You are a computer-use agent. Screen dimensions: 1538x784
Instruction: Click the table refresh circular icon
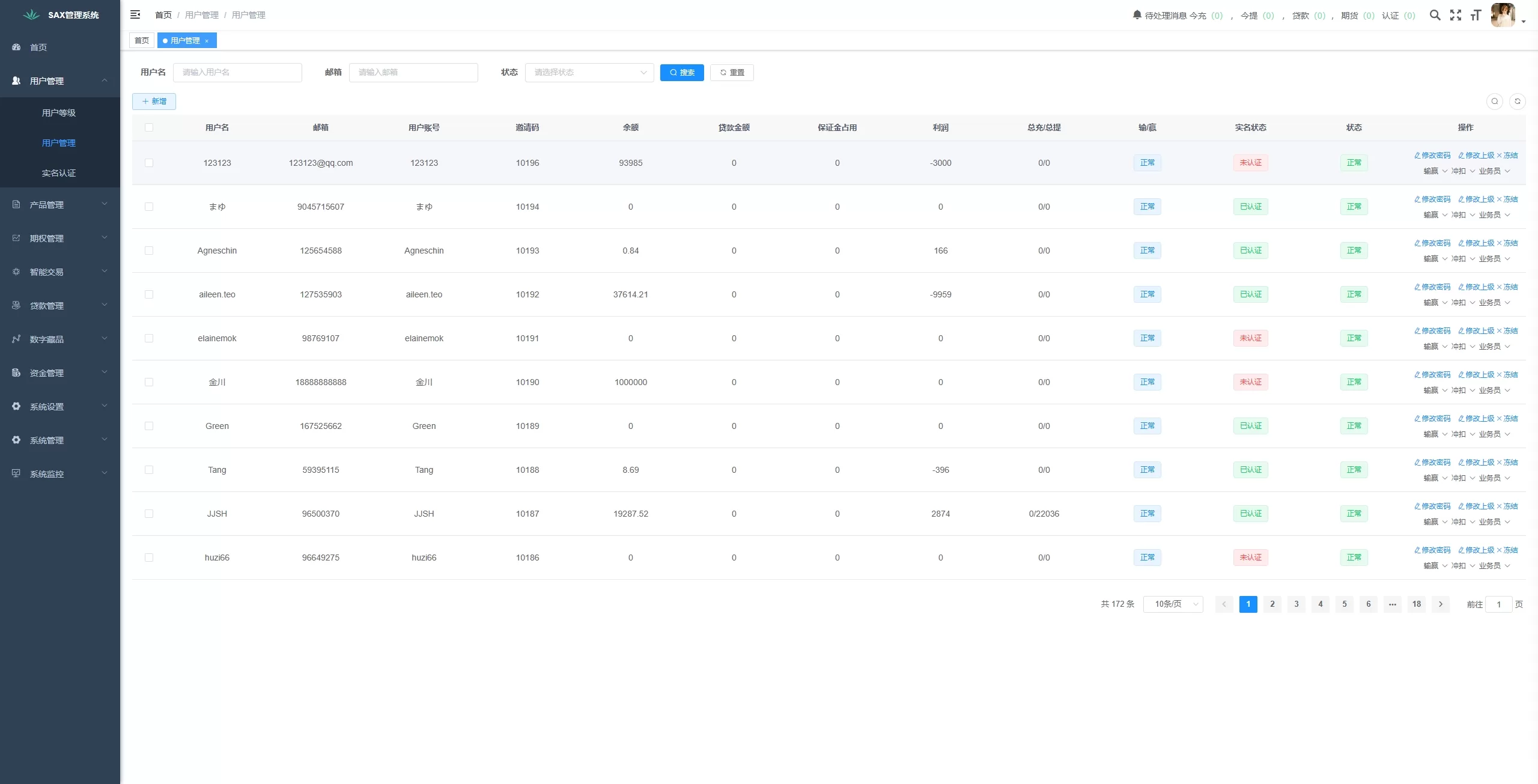pos(1517,102)
